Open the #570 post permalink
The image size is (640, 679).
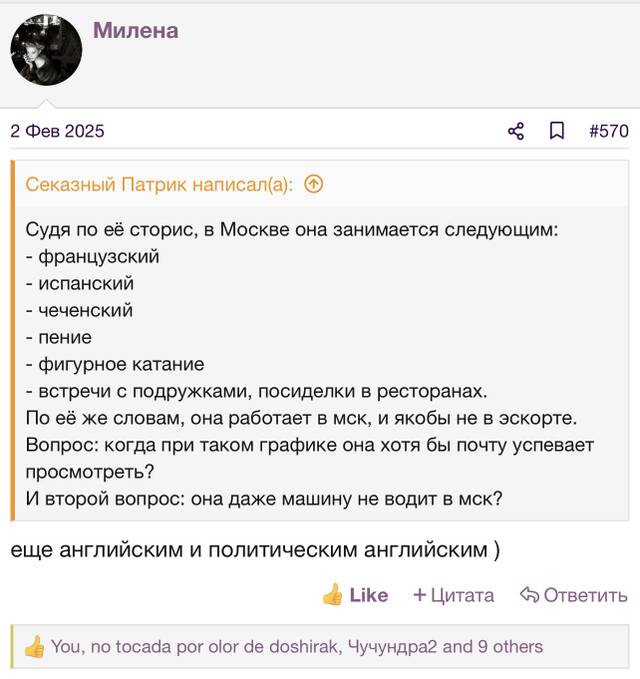pos(609,131)
